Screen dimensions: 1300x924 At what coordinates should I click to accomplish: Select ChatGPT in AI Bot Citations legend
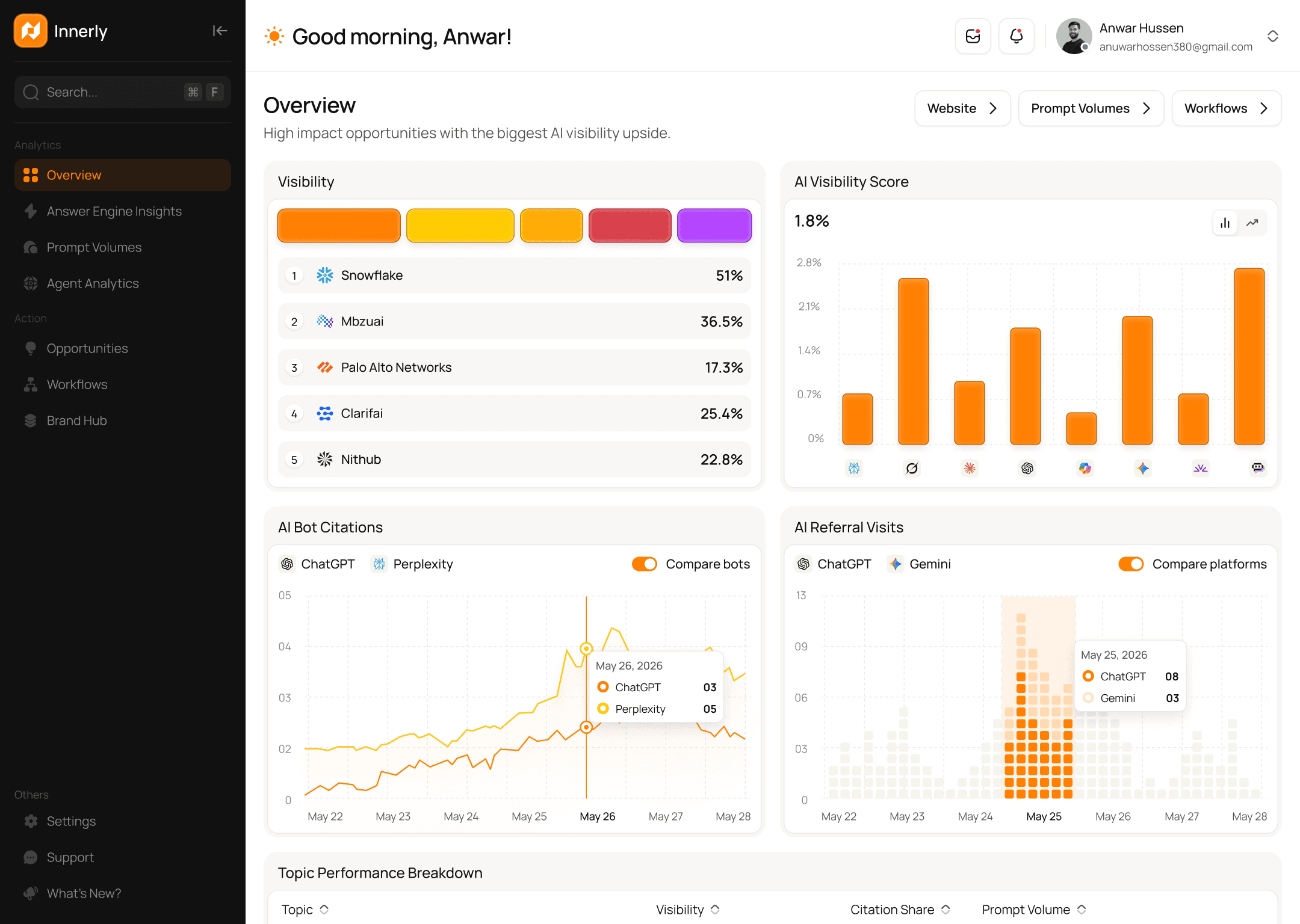317,564
